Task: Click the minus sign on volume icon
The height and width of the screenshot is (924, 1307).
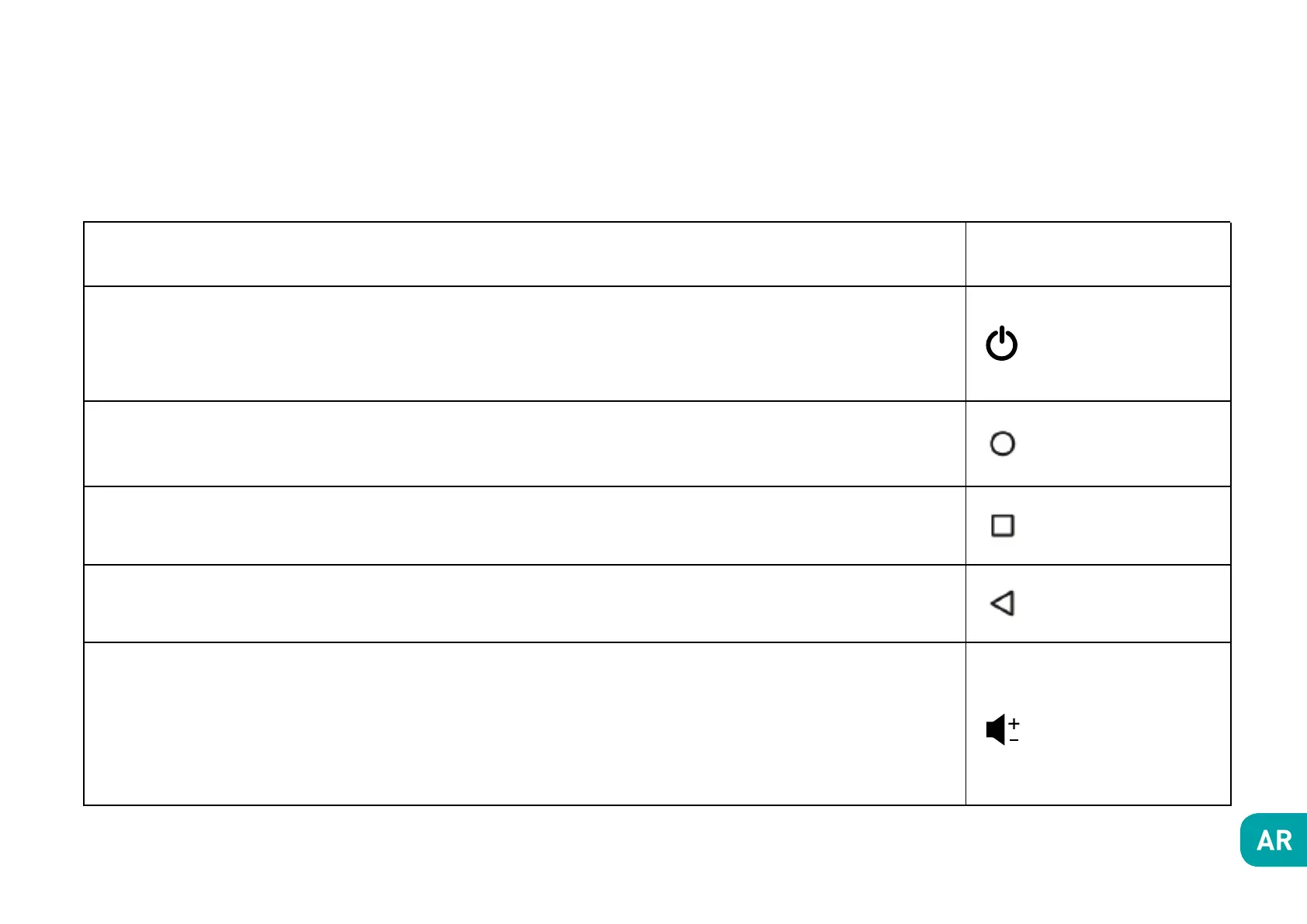Action: coord(1014,741)
